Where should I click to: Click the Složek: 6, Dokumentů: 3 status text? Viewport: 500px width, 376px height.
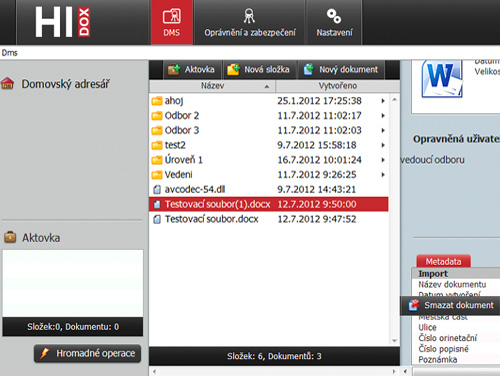point(274,356)
